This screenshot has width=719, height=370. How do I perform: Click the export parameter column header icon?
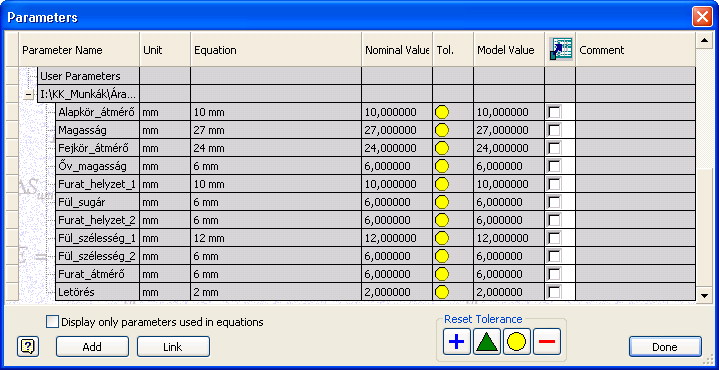click(x=560, y=50)
